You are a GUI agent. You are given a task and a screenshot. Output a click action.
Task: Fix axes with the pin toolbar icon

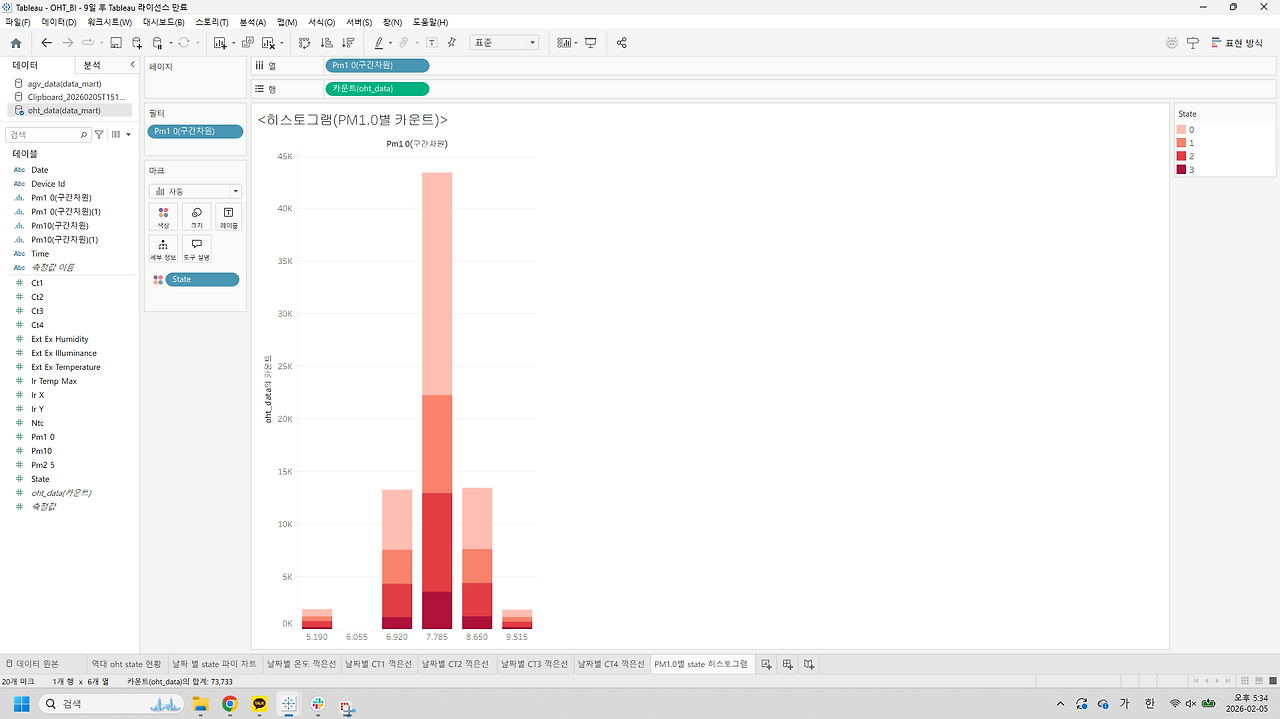pos(452,43)
